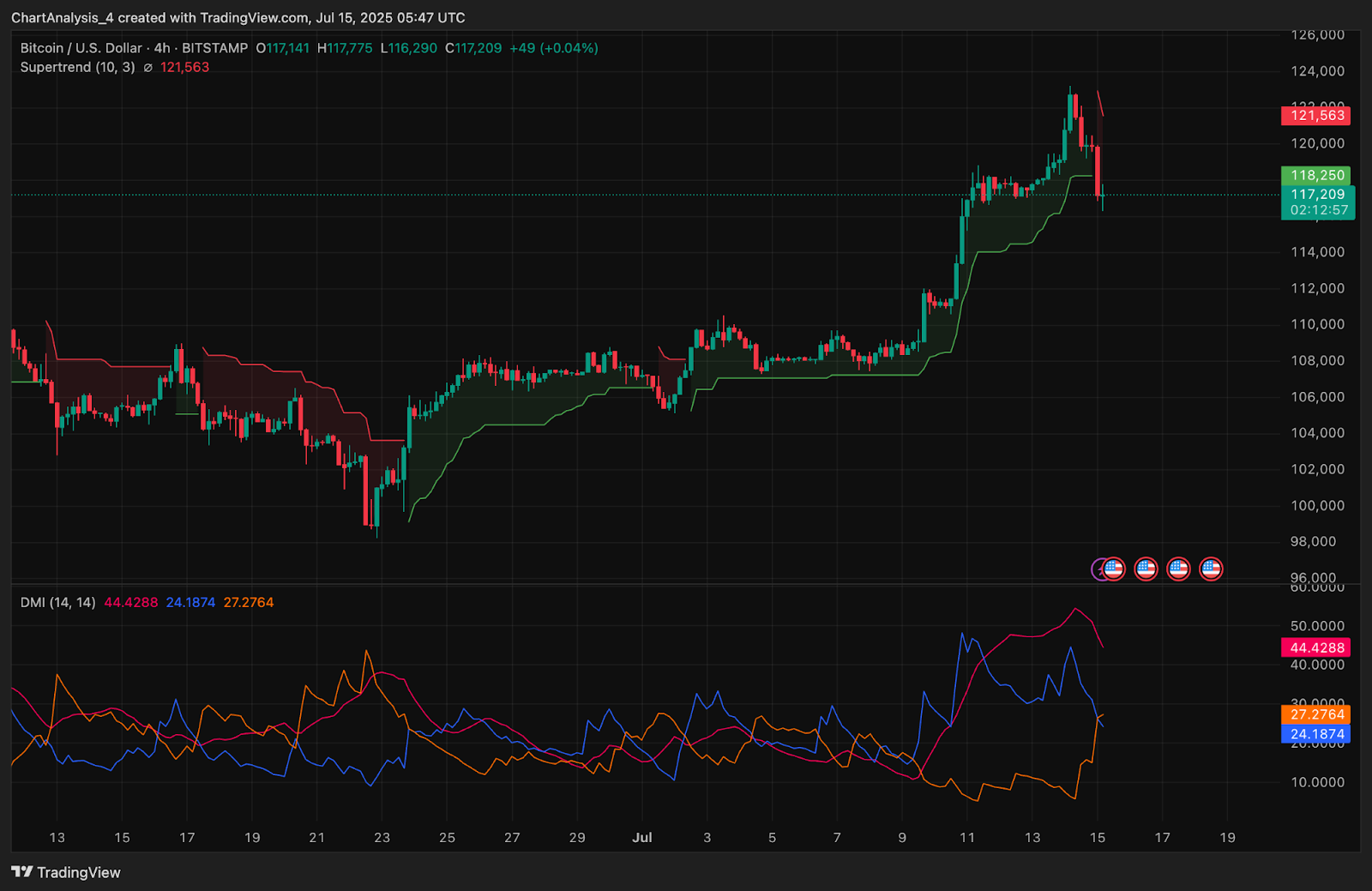Click the green 118,250 price label
1372x891 pixels.
point(1316,175)
